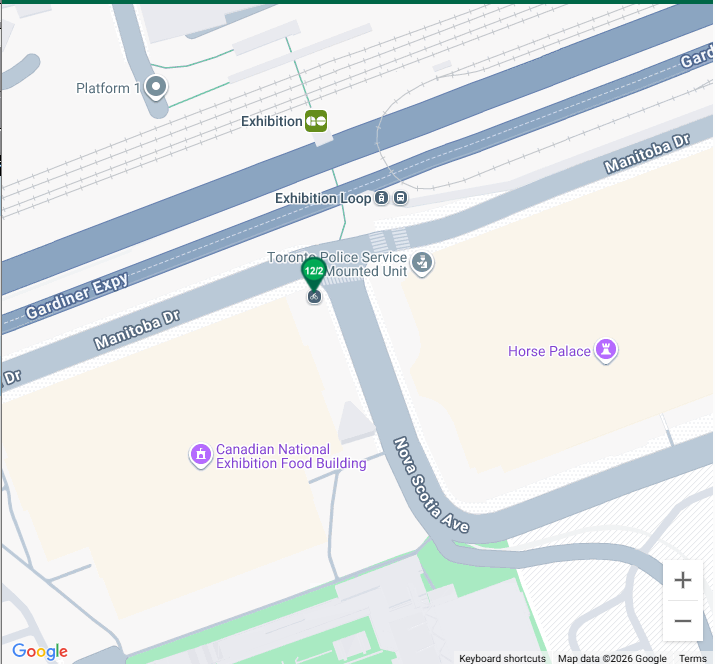Viewport: 715px width, 664px height.
Task: Select the bike share icon below marker
Action: click(x=314, y=297)
